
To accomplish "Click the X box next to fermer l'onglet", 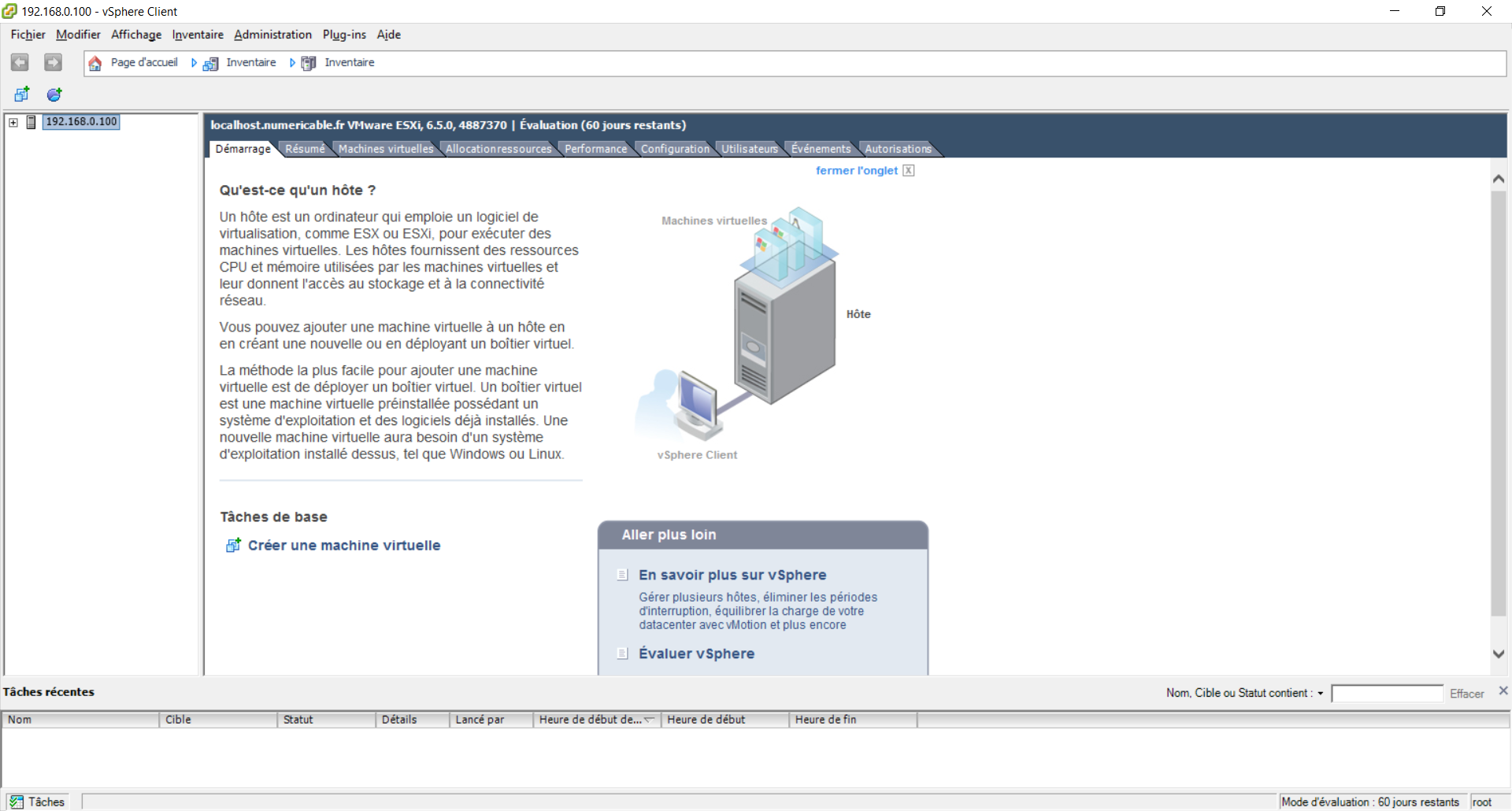I will pyautogui.click(x=908, y=170).
